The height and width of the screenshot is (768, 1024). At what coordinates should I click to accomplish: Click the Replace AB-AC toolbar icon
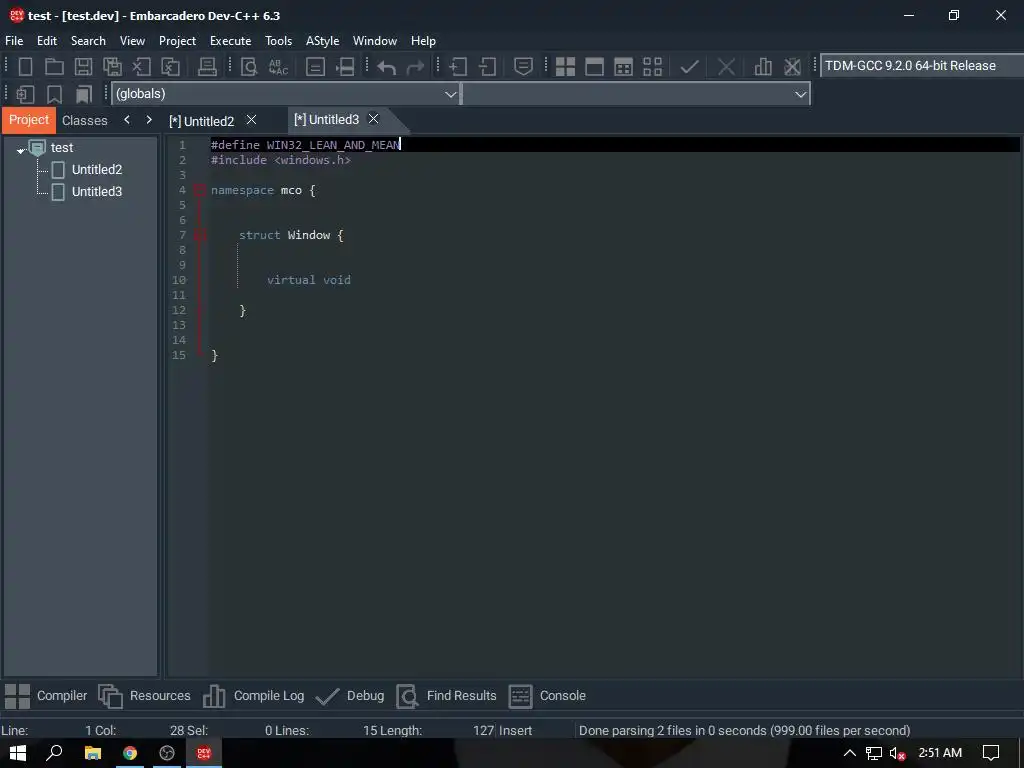coord(278,67)
